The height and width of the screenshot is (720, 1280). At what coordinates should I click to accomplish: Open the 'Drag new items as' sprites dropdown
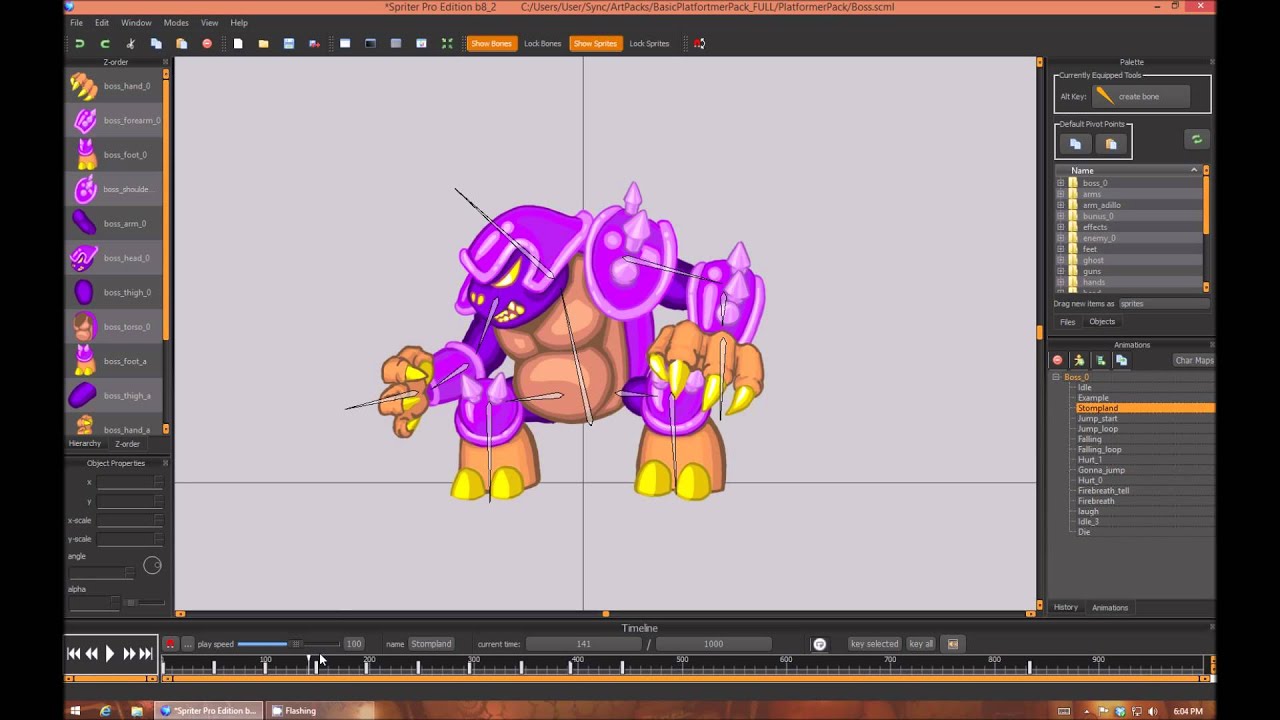click(1163, 303)
